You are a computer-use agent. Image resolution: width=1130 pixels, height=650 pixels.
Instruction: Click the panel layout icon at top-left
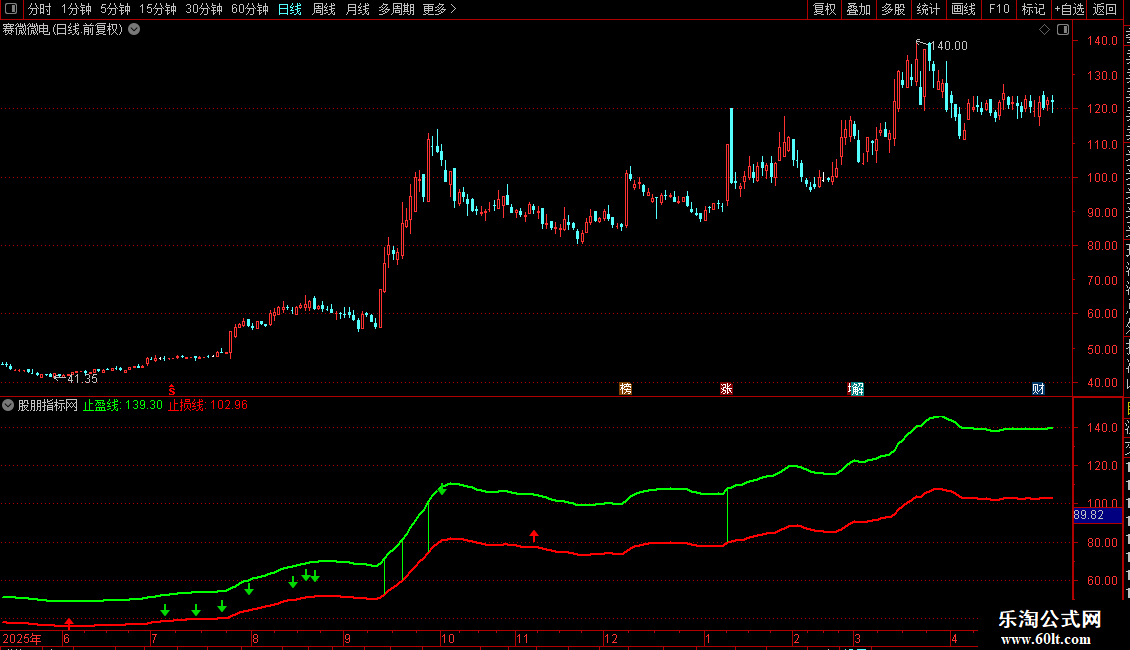click(11, 9)
